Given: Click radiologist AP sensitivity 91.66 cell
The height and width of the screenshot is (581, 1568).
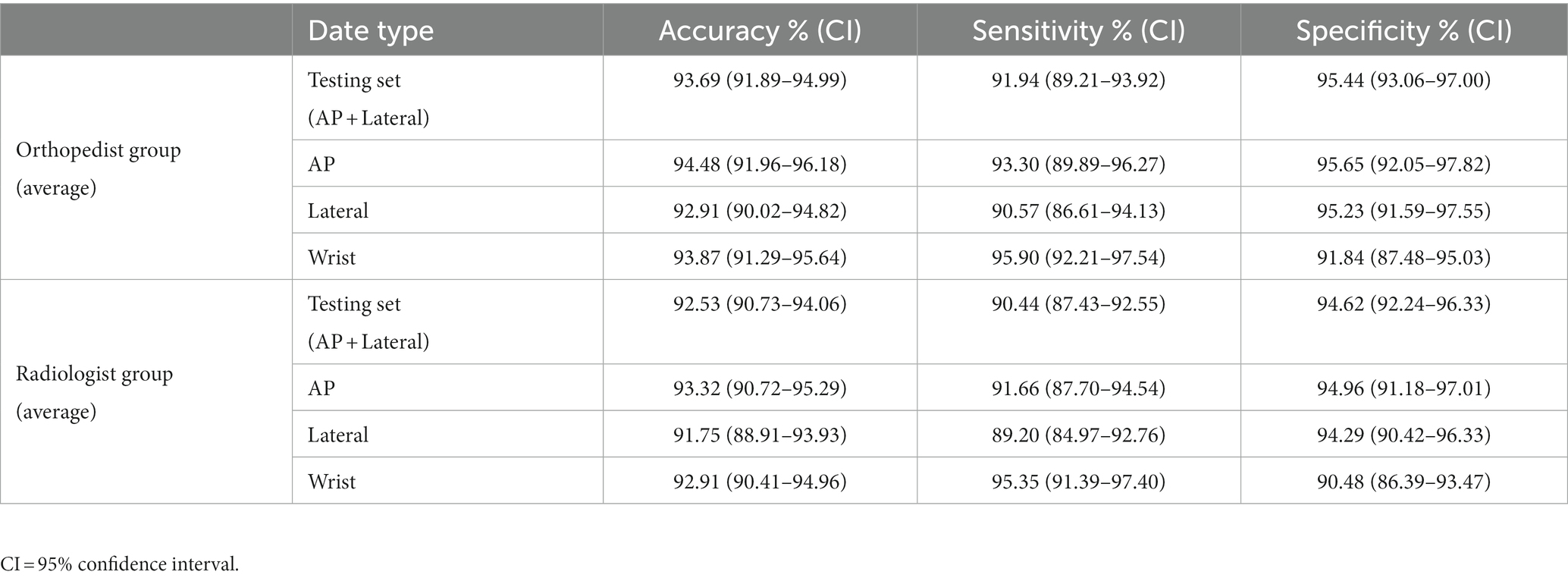Looking at the screenshot, I should pyautogui.click(x=1078, y=388).
